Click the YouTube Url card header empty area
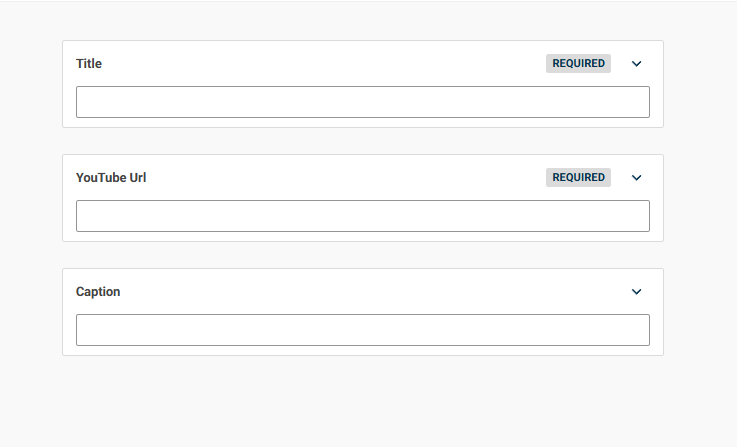The width and height of the screenshot is (737, 447). click(346, 178)
